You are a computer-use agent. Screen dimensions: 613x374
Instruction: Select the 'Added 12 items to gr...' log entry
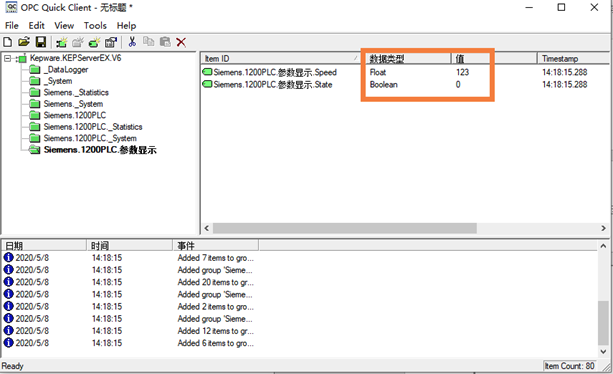click(215, 331)
